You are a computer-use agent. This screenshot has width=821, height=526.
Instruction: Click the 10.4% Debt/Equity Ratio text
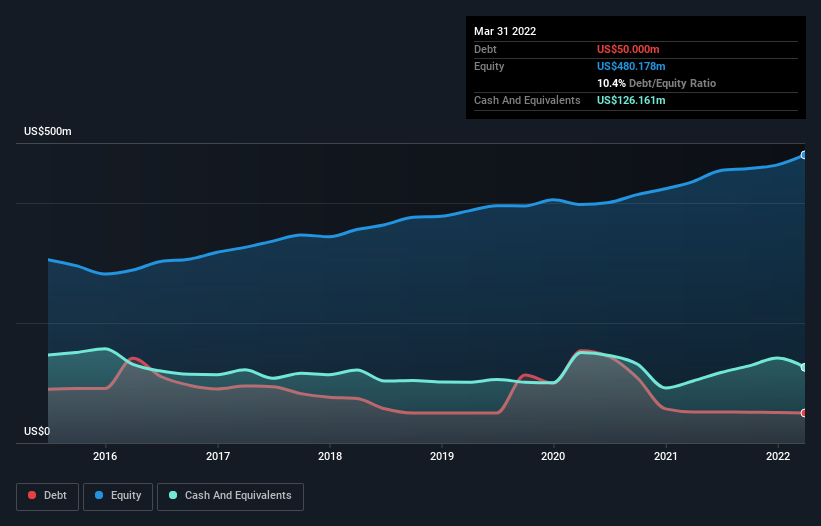(x=657, y=83)
